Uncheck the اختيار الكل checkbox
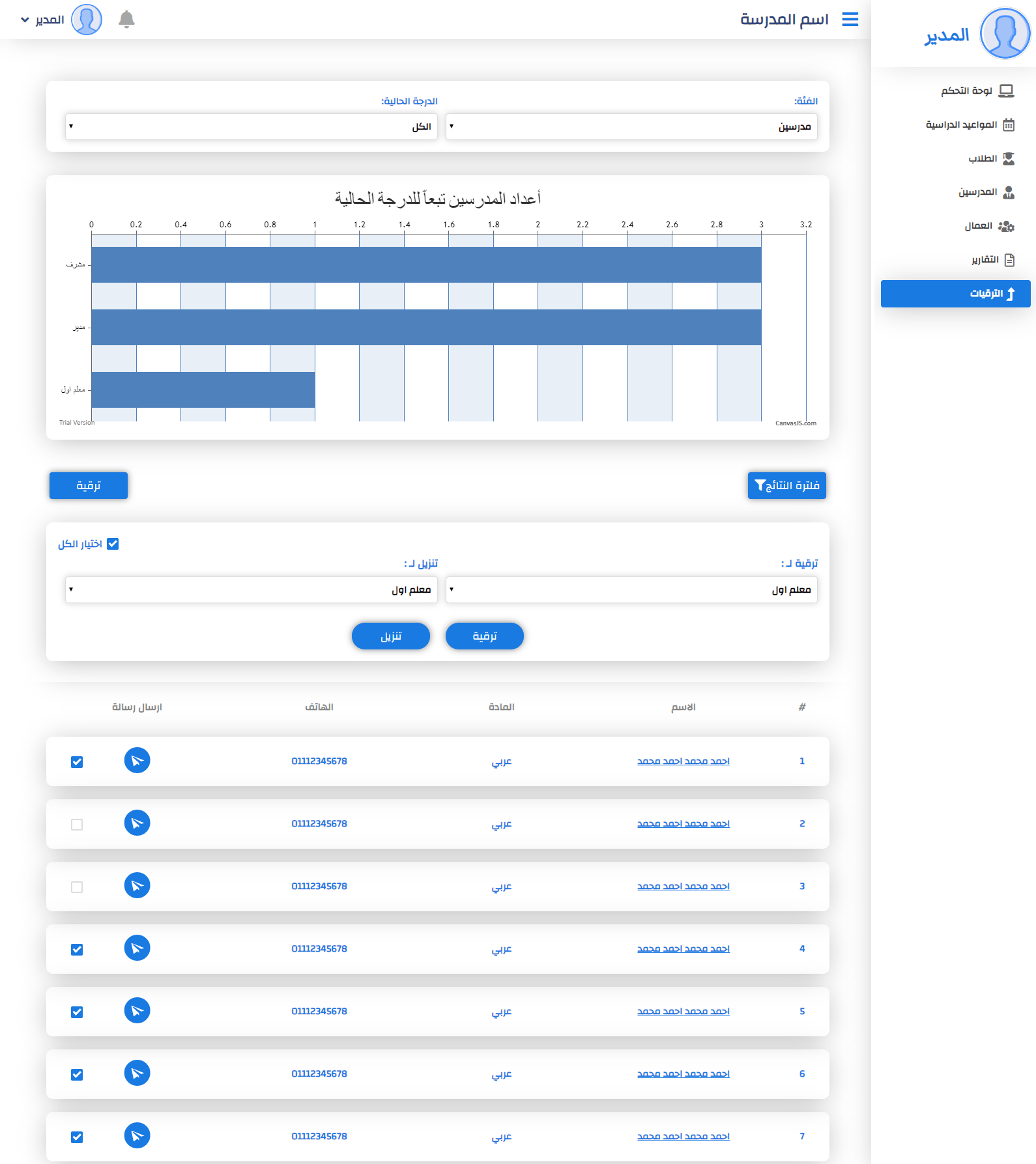This screenshot has height=1164, width=1036. click(x=113, y=544)
